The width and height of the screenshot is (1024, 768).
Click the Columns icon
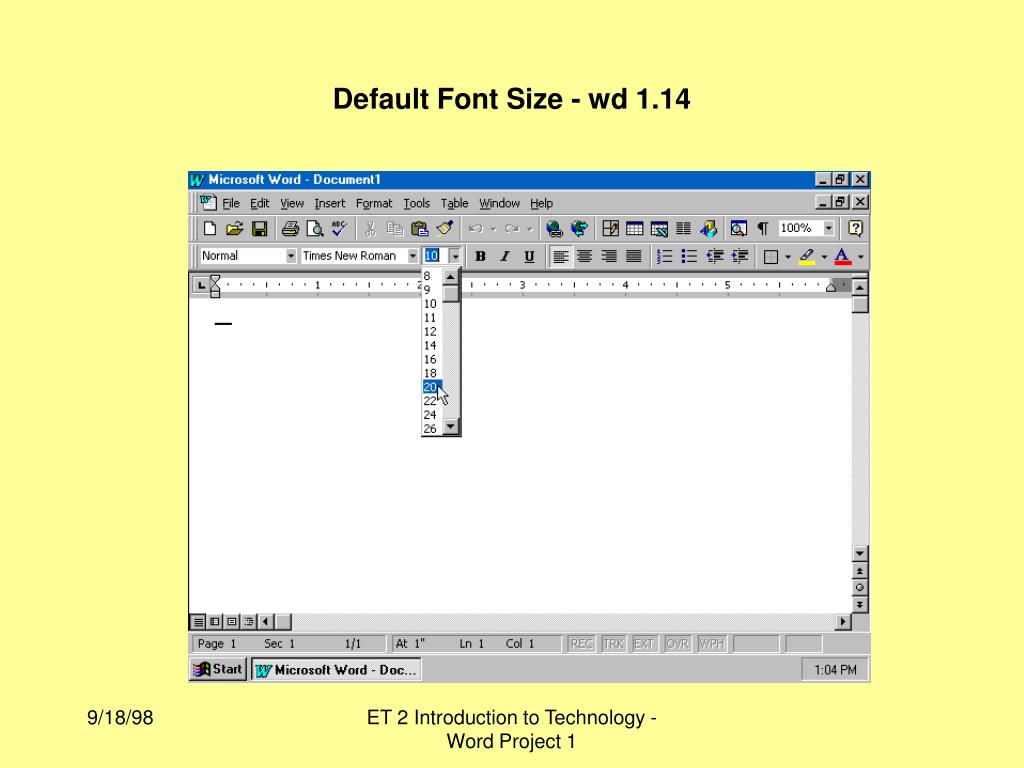tap(684, 229)
